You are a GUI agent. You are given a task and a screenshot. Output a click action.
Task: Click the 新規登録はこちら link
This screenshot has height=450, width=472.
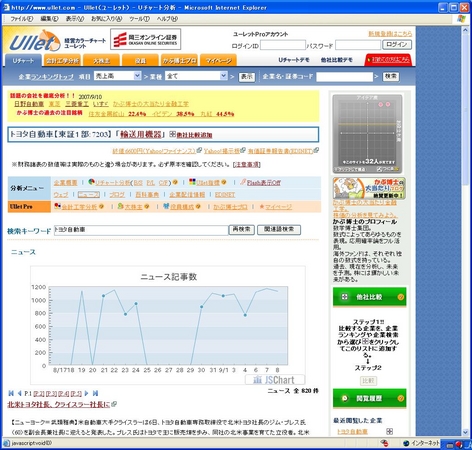click(390, 34)
